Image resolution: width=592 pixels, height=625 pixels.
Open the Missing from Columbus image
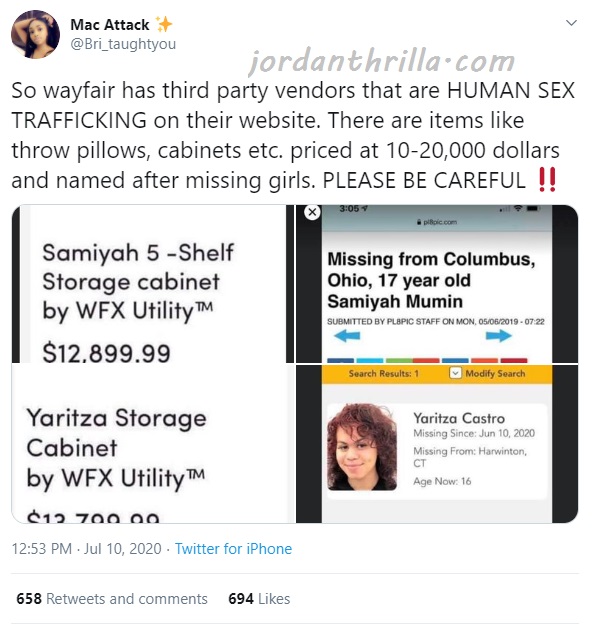(437, 284)
